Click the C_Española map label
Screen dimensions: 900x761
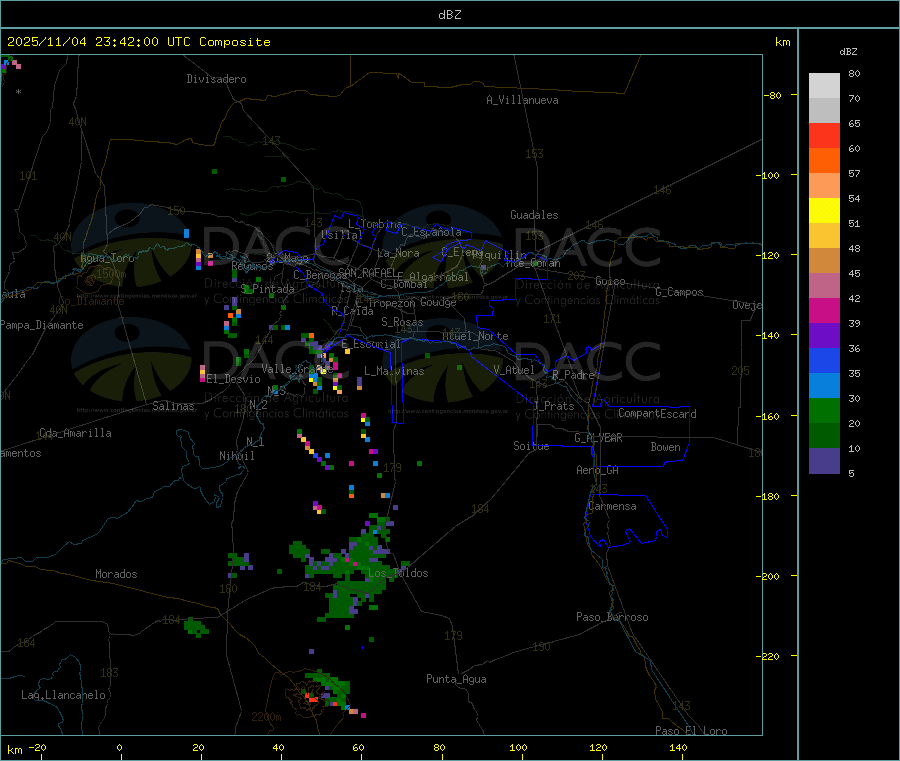431,232
